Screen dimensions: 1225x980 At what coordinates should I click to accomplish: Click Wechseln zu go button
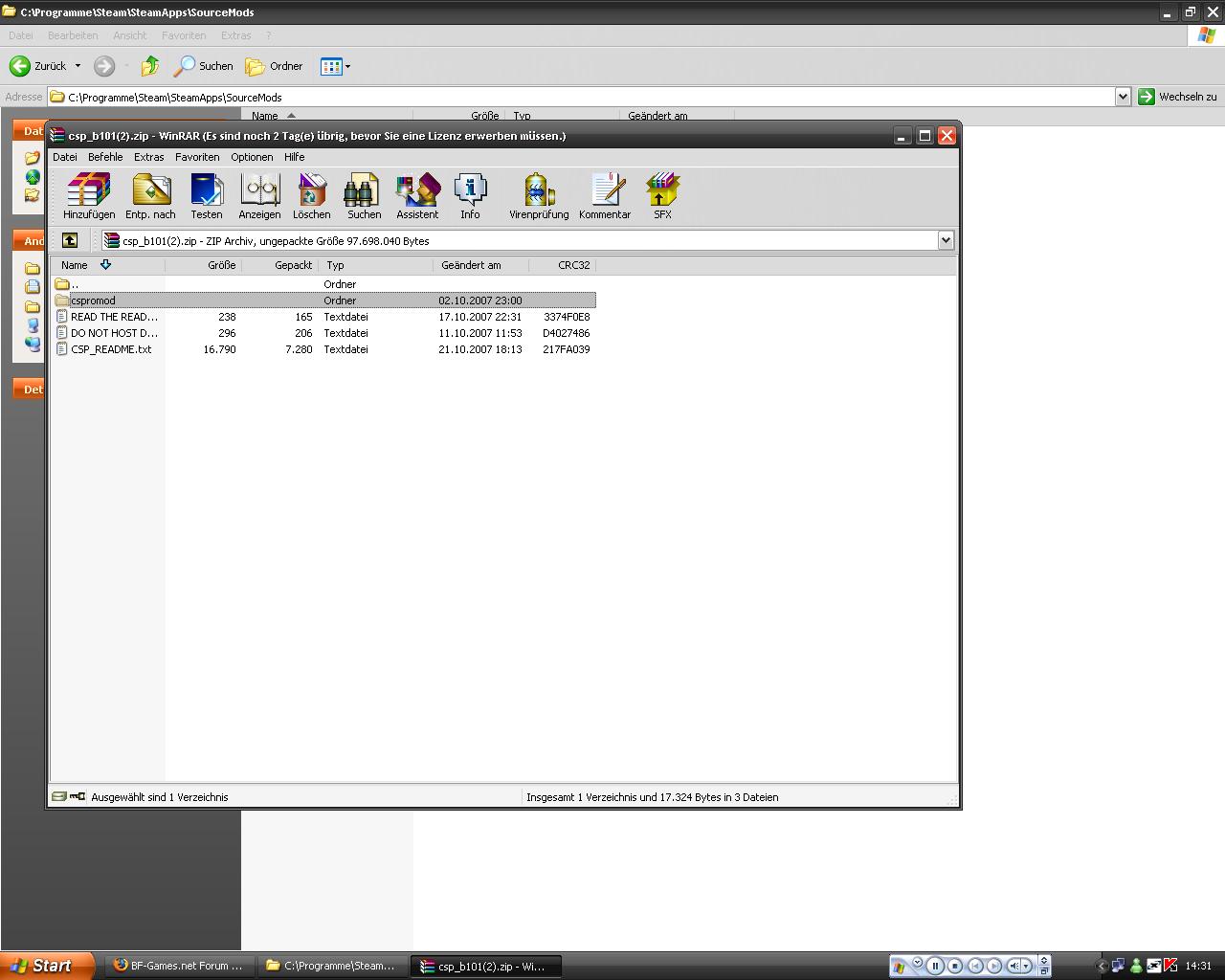click(x=1177, y=97)
